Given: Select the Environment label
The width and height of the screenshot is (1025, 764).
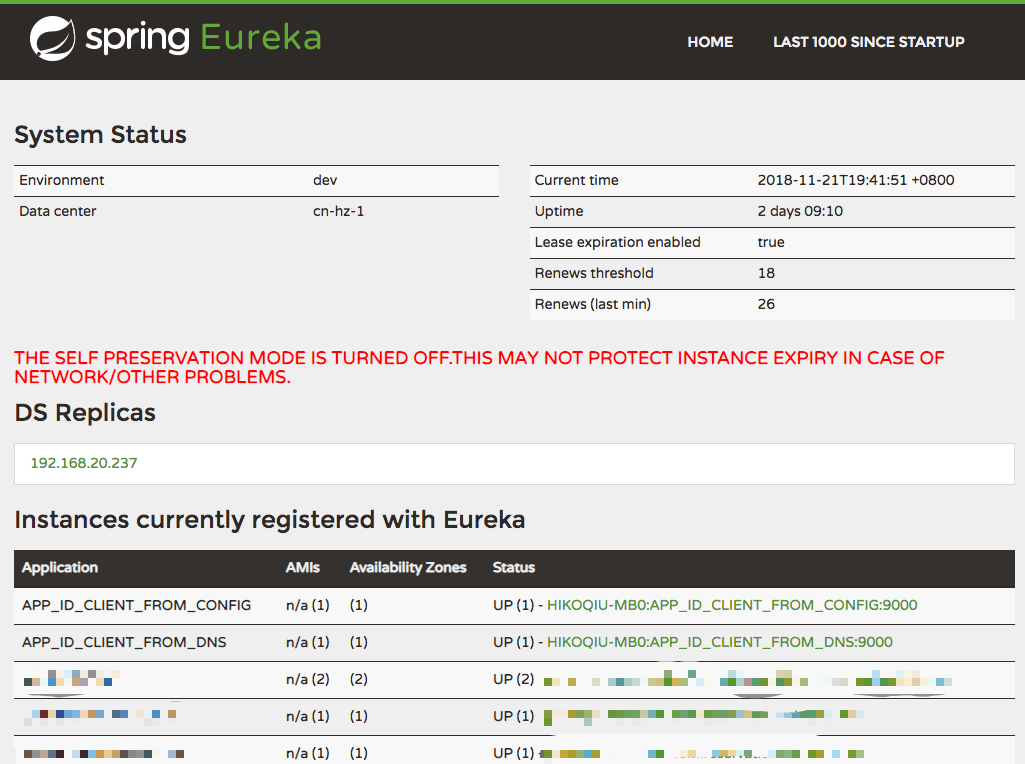Looking at the screenshot, I should click(x=61, y=180).
